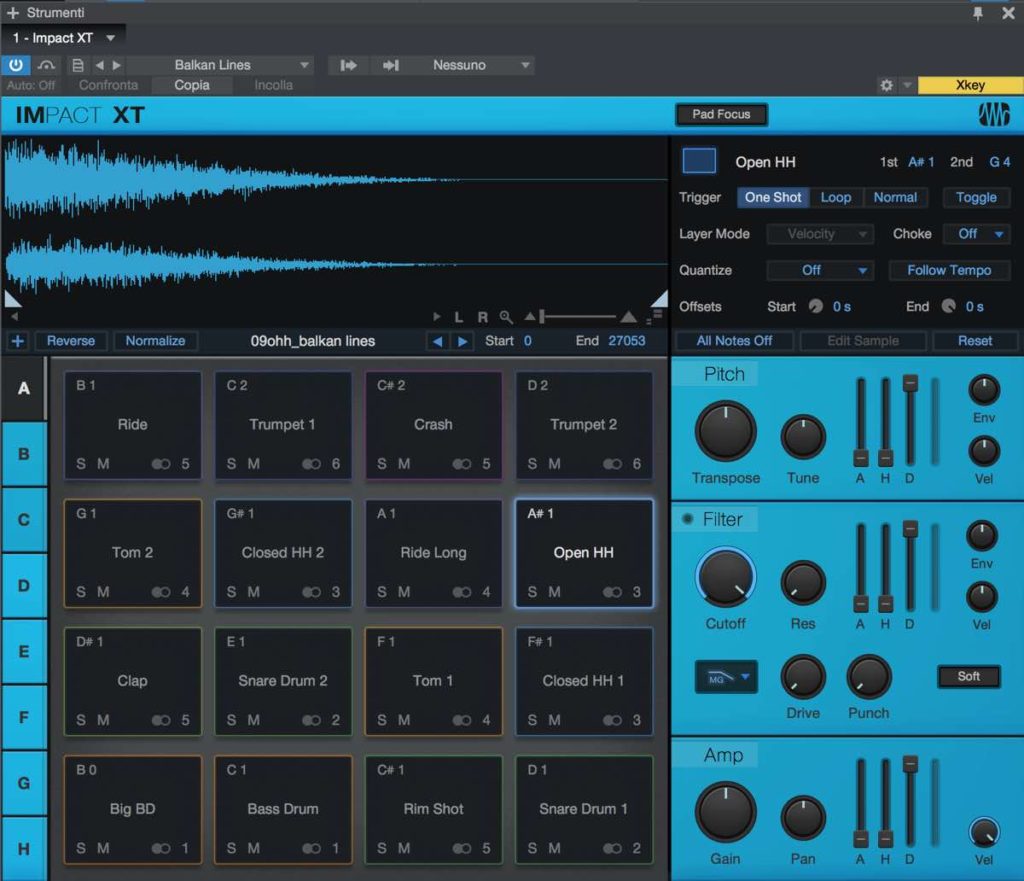
Task: Click the Normalize sample button
Action: pyautogui.click(x=155, y=341)
